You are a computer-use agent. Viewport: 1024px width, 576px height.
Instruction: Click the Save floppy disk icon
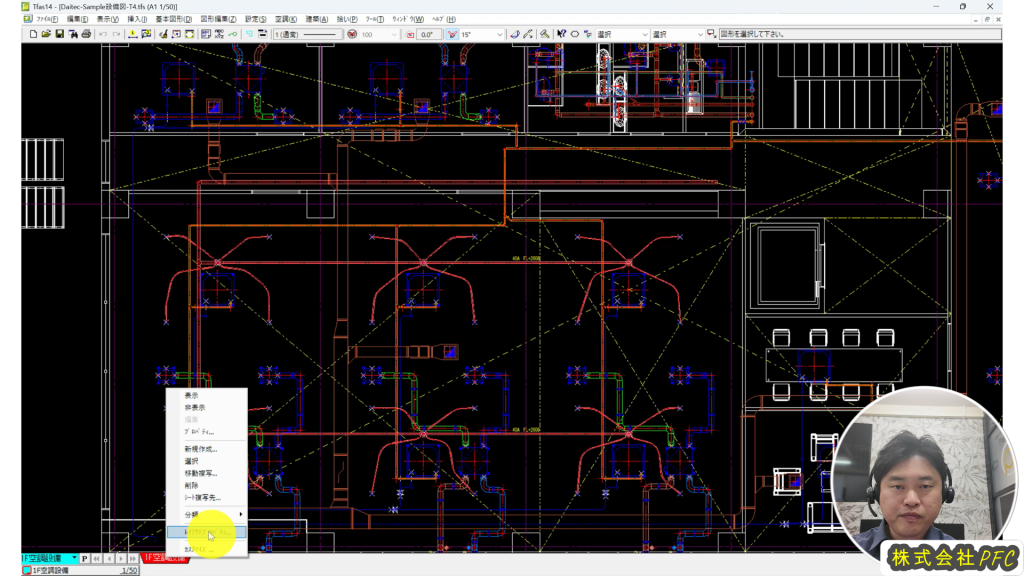tap(60, 34)
